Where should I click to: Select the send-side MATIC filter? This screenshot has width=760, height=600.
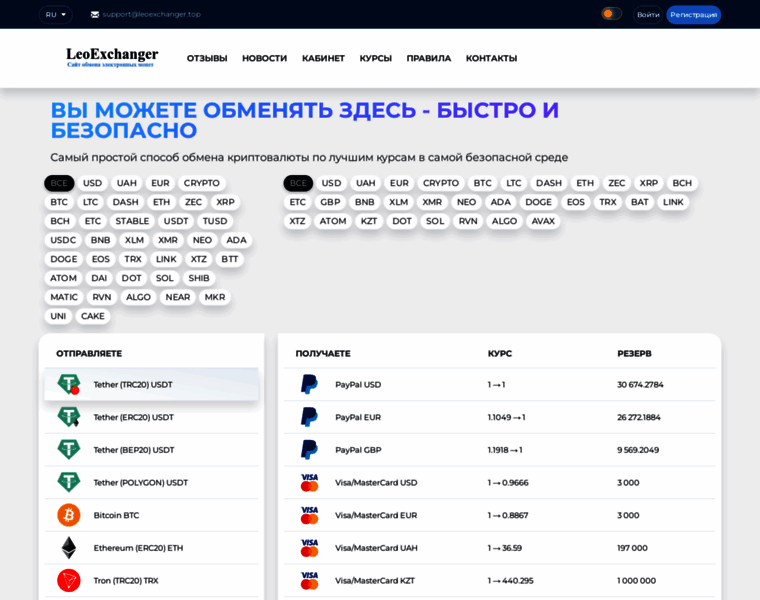[64, 297]
